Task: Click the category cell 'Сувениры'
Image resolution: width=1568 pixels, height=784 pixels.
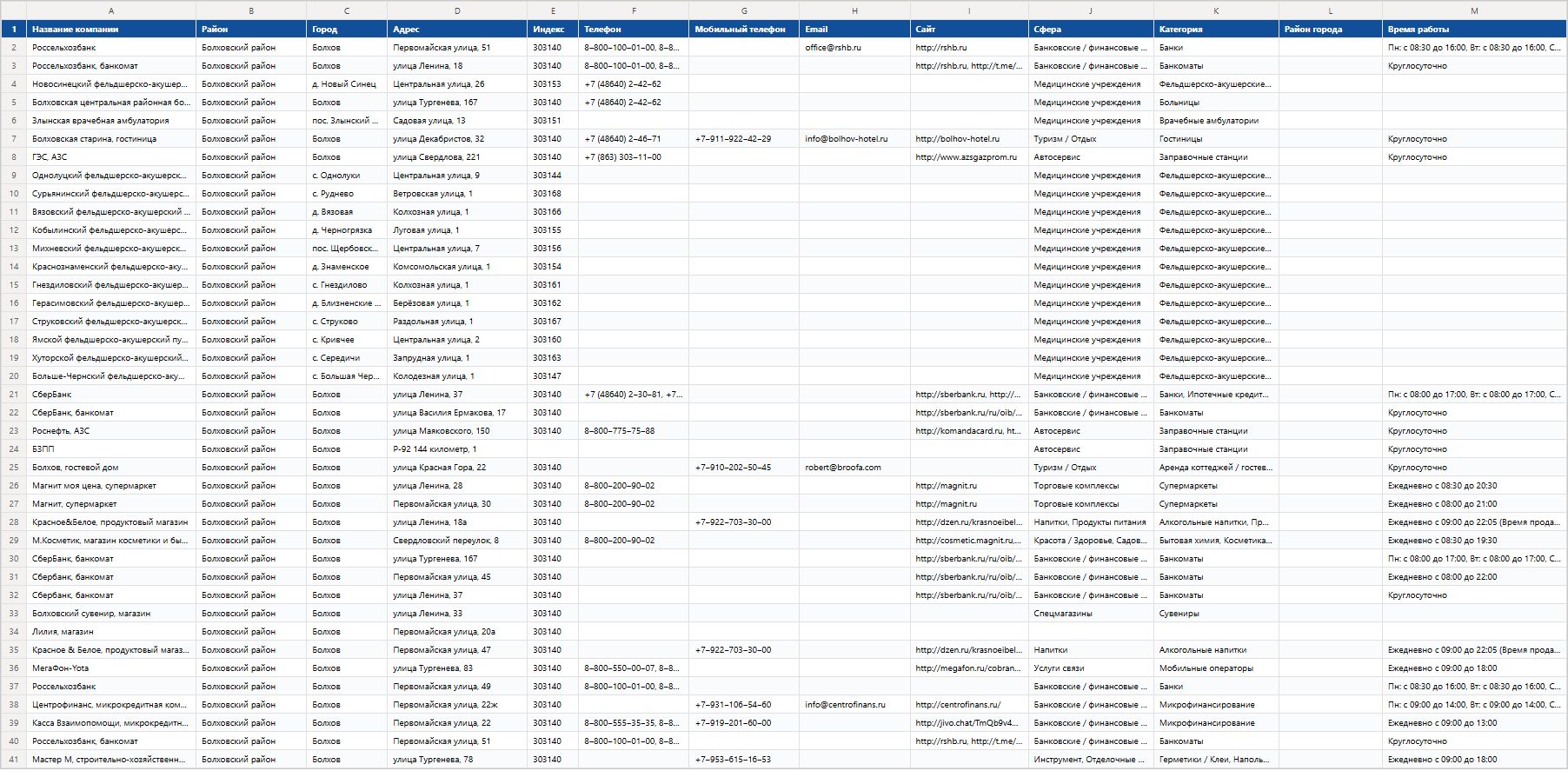Action: (x=1216, y=614)
